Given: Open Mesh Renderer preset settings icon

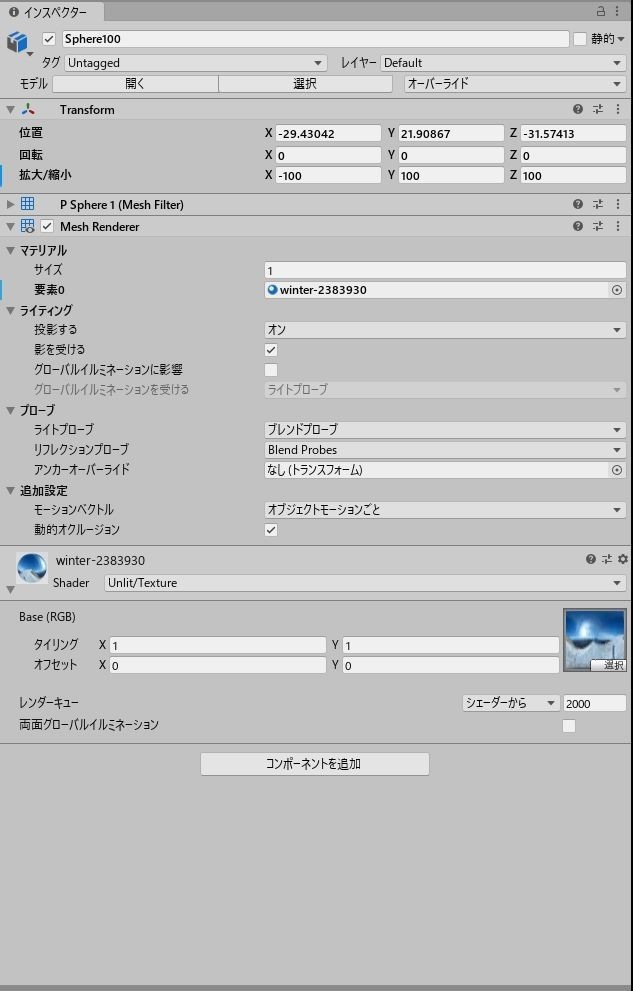Looking at the screenshot, I should coord(598,226).
